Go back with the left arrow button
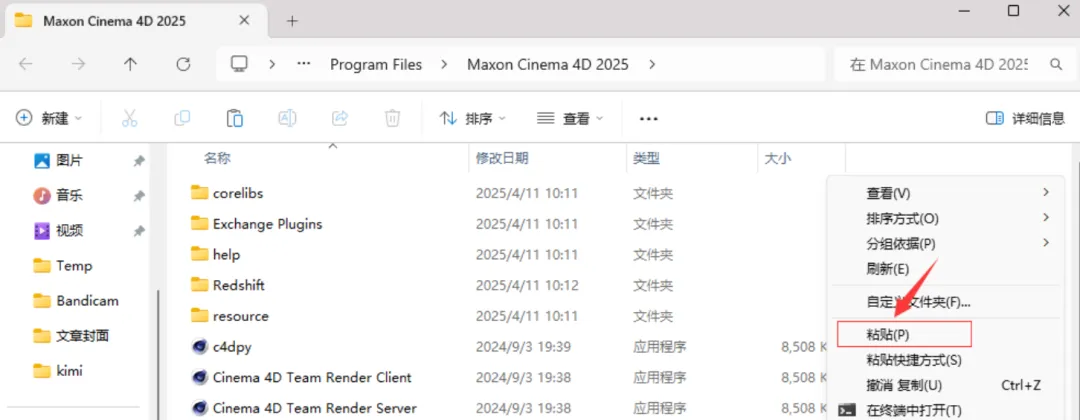This screenshot has width=1080, height=420. 25,64
